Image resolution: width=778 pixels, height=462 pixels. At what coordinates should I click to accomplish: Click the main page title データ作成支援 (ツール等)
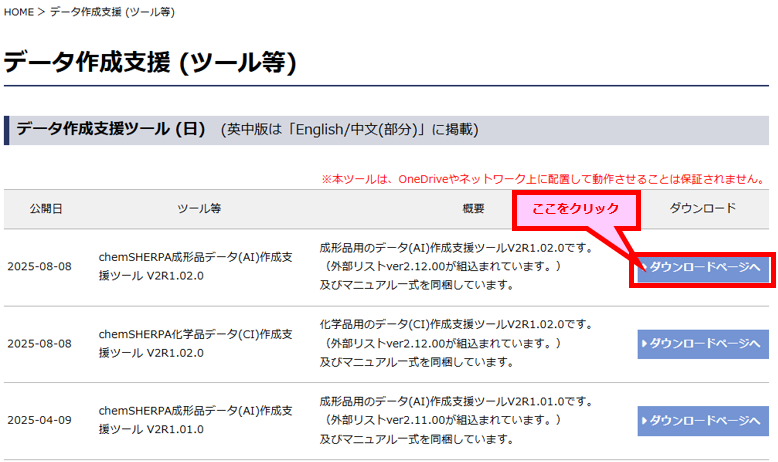[x=150, y=63]
